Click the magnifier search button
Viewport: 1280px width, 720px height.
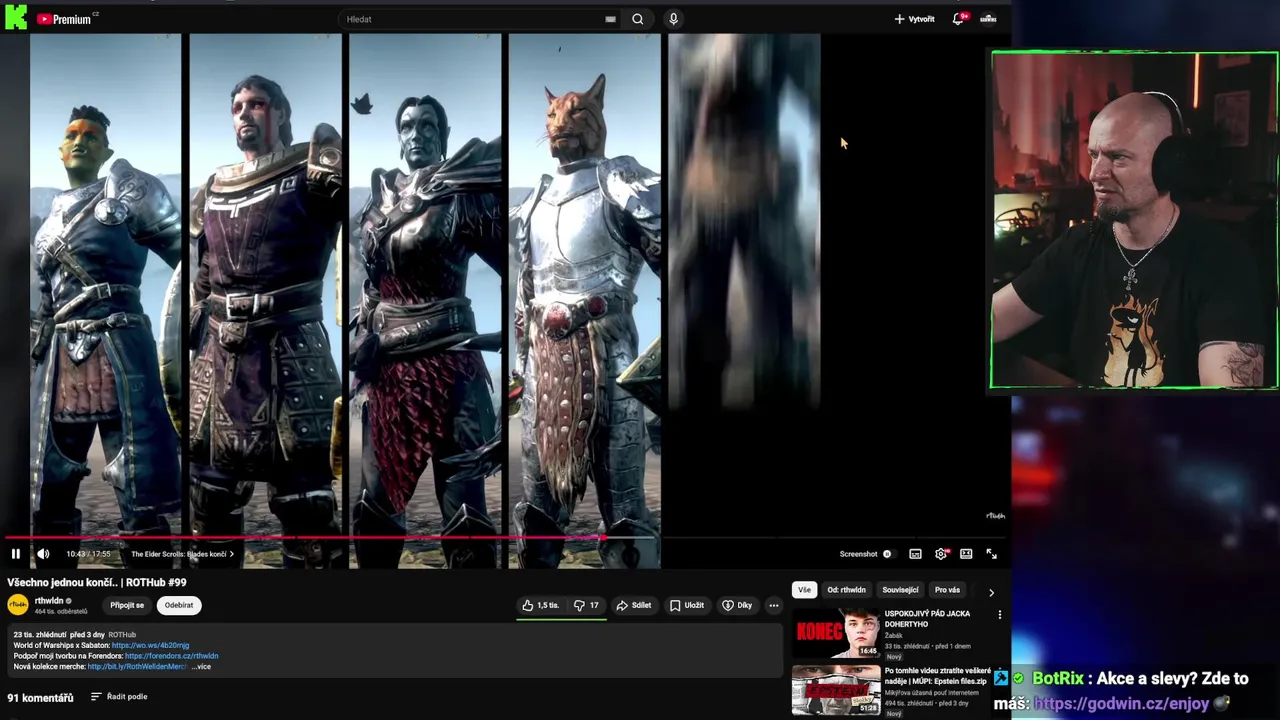[637, 19]
